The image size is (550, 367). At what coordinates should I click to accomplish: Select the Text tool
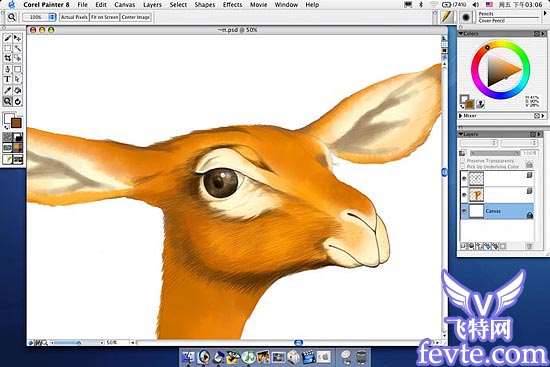(x=7, y=79)
